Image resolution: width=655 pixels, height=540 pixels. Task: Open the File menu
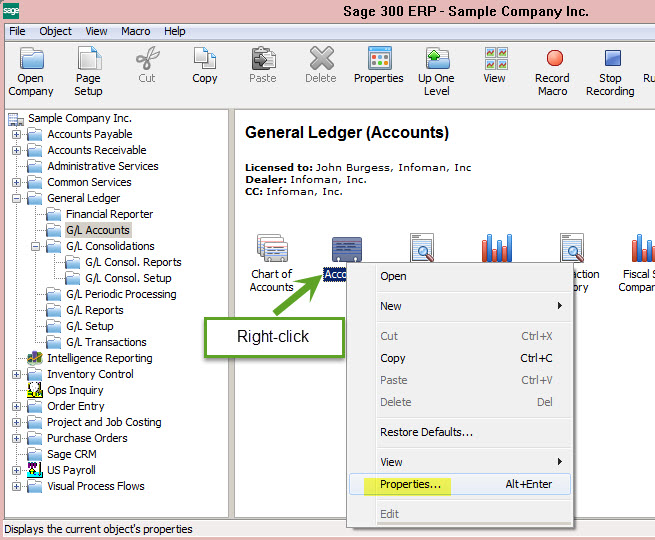click(x=17, y=31)
